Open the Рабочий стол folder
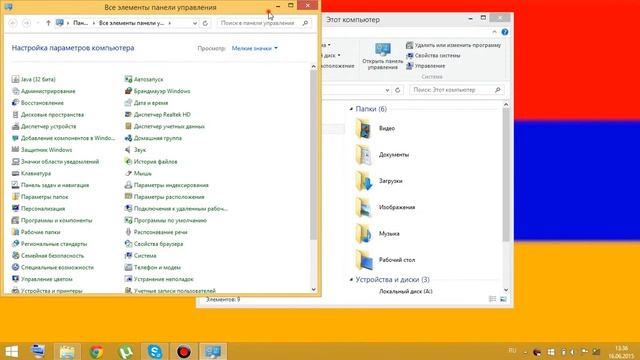The width and height of the screenshot is (640, 360). [385, 260]
